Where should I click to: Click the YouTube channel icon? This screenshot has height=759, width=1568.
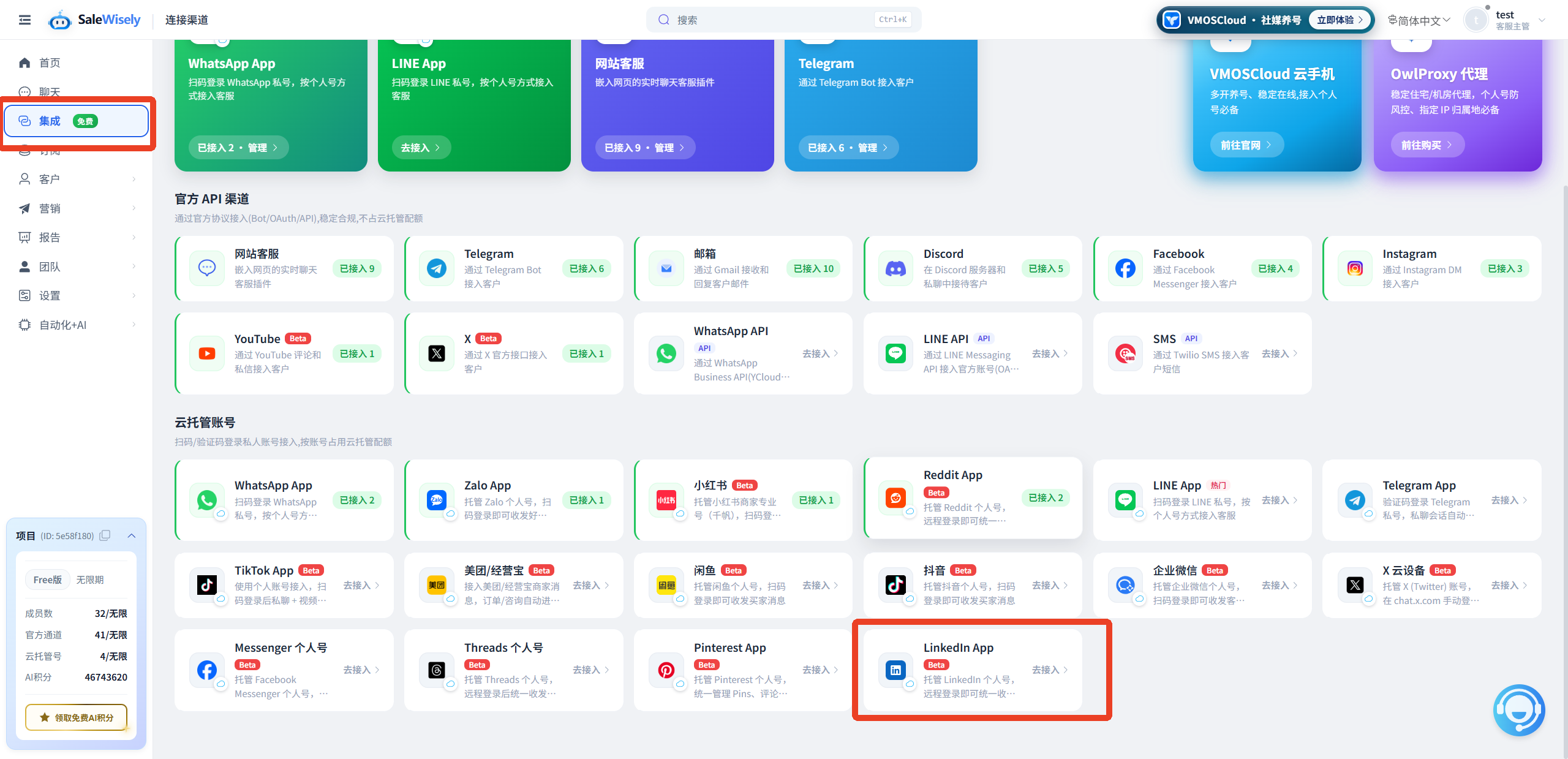[x=207, y=353]
